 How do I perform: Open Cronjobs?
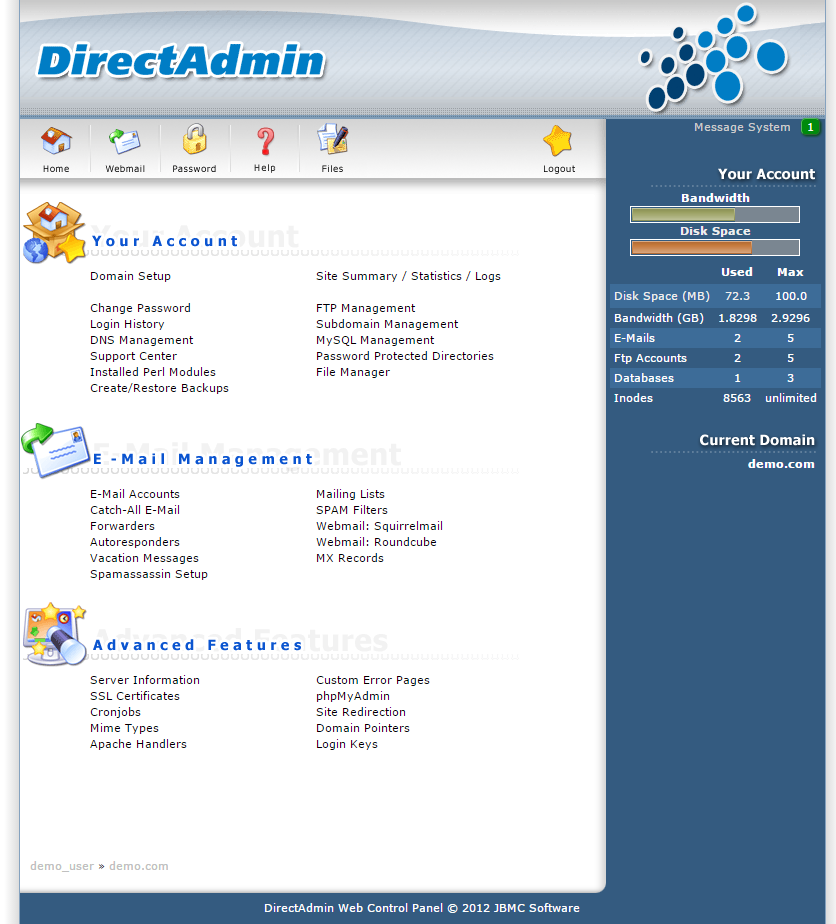click(x=115, y=711)
